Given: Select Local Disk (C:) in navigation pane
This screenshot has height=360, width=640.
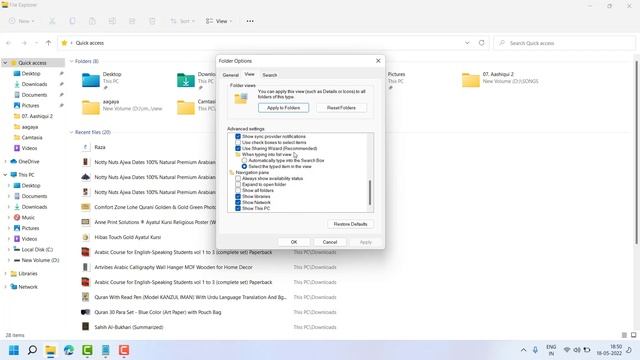Looking at the screenshot, I should [37, 249].
